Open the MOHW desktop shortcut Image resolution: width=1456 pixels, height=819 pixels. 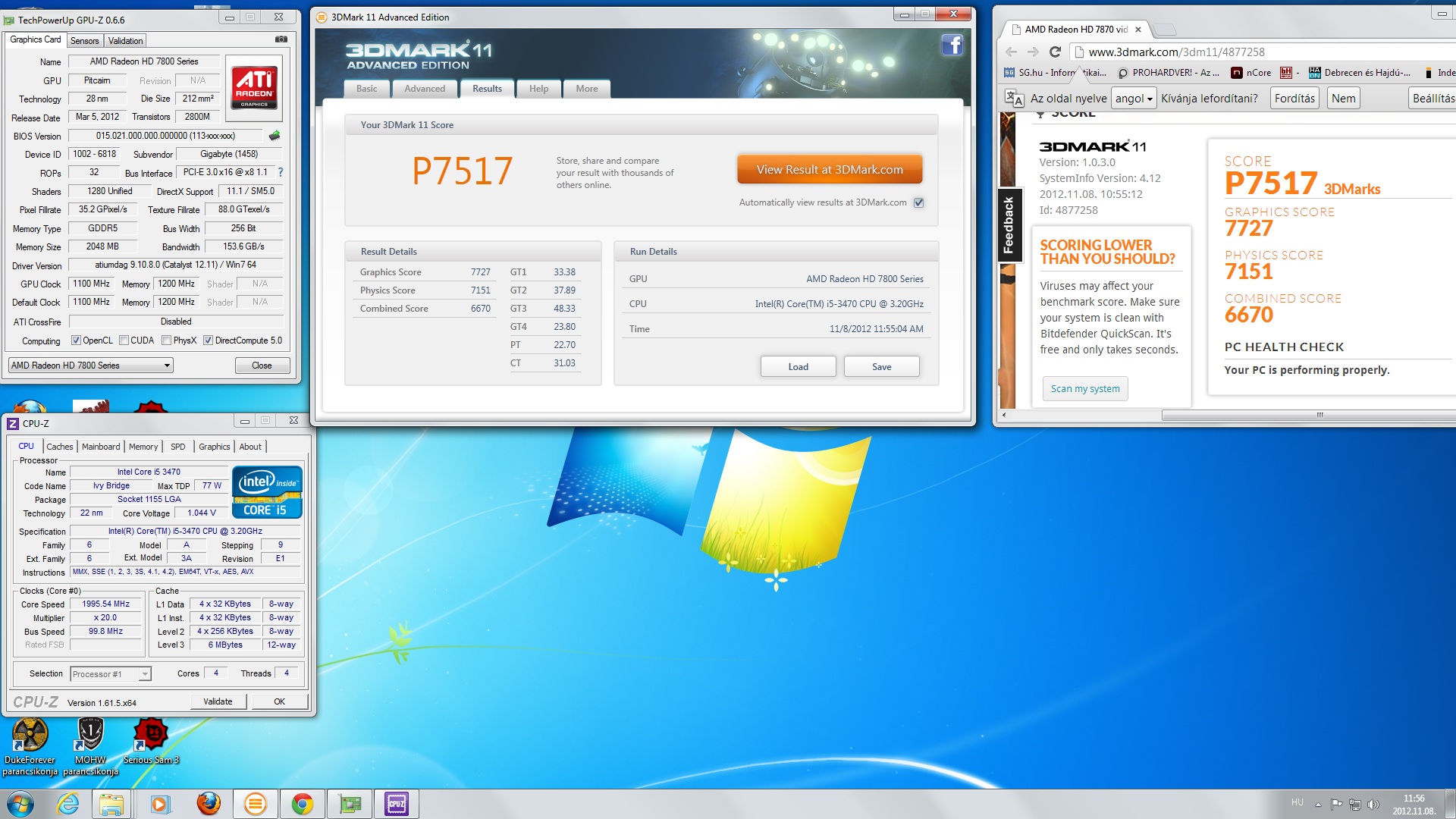pos(90,747)
